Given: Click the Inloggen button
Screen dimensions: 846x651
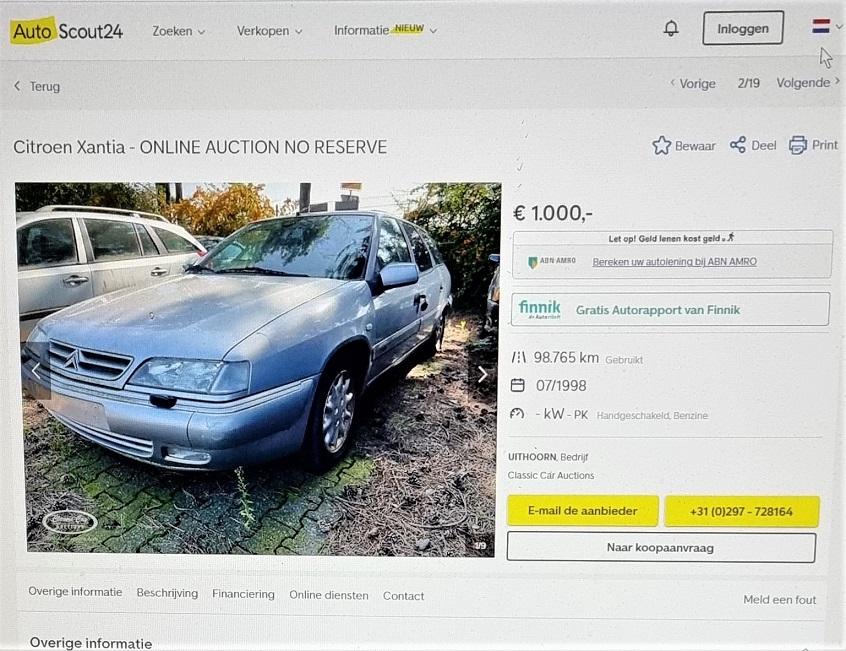Looking at the screenshot, I should pyautogui.click(x=743, y=28).
